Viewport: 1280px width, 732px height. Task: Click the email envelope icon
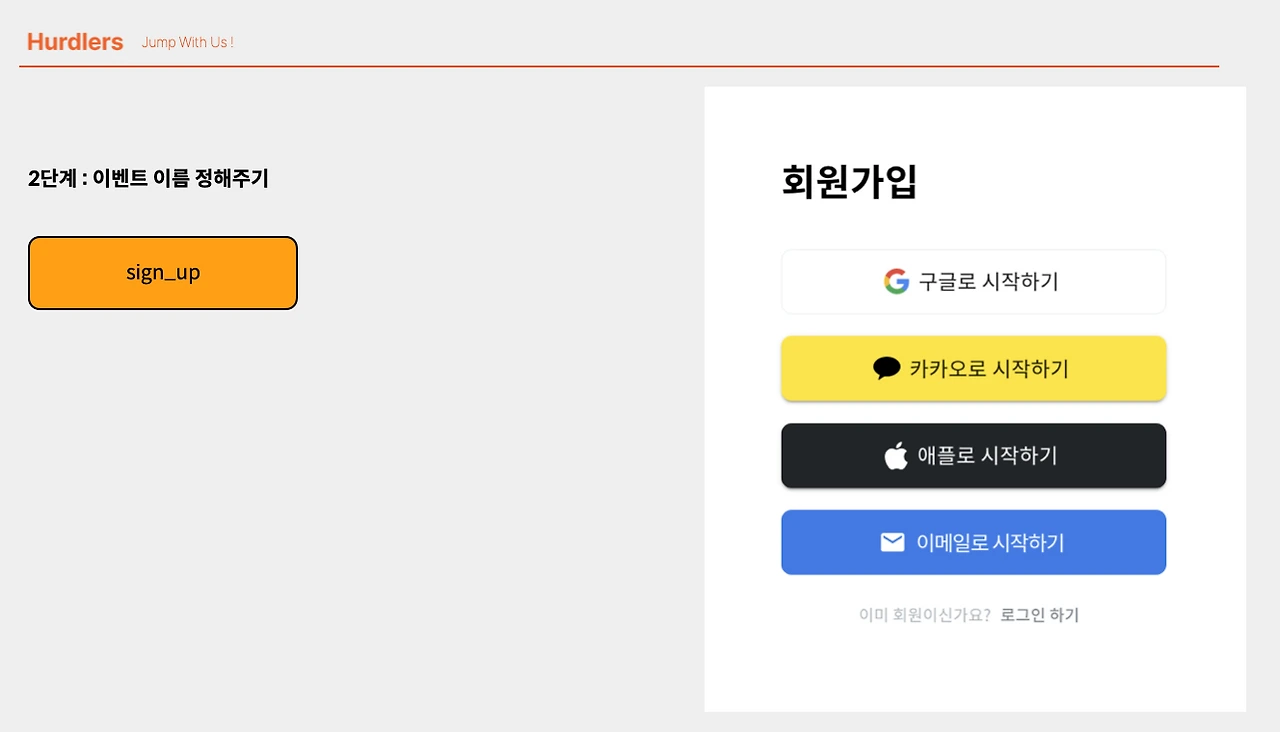(x=892, y=542)
